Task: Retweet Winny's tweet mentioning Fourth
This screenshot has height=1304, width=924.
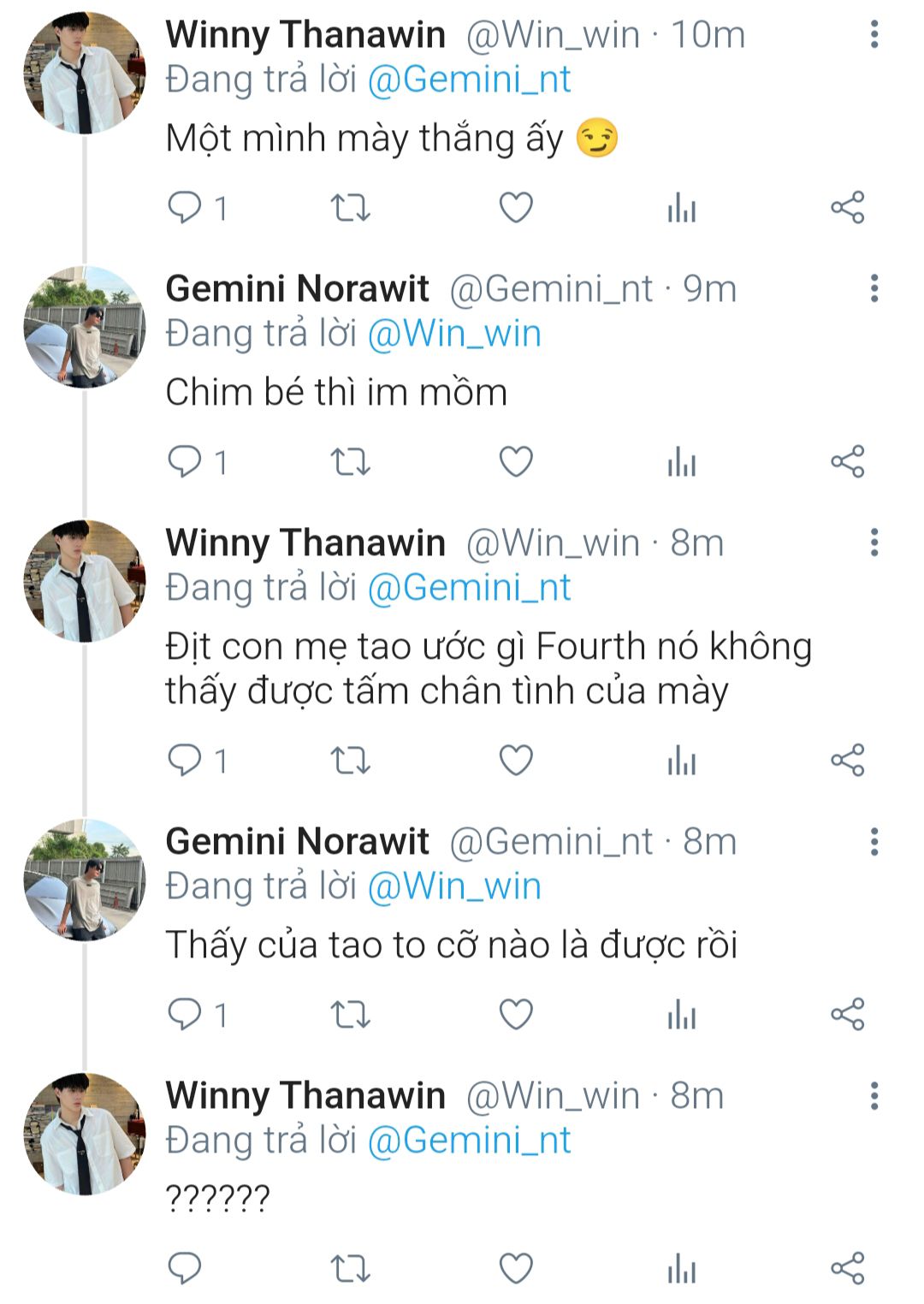Action: point(350,760)
